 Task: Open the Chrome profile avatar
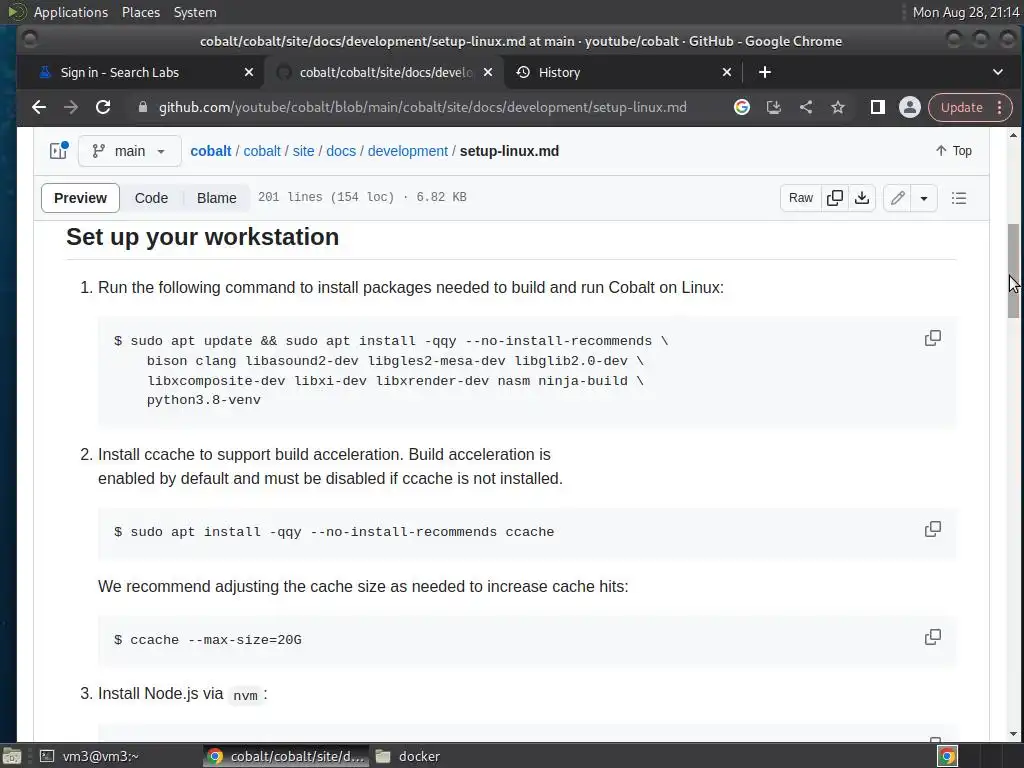coord(910,107)
